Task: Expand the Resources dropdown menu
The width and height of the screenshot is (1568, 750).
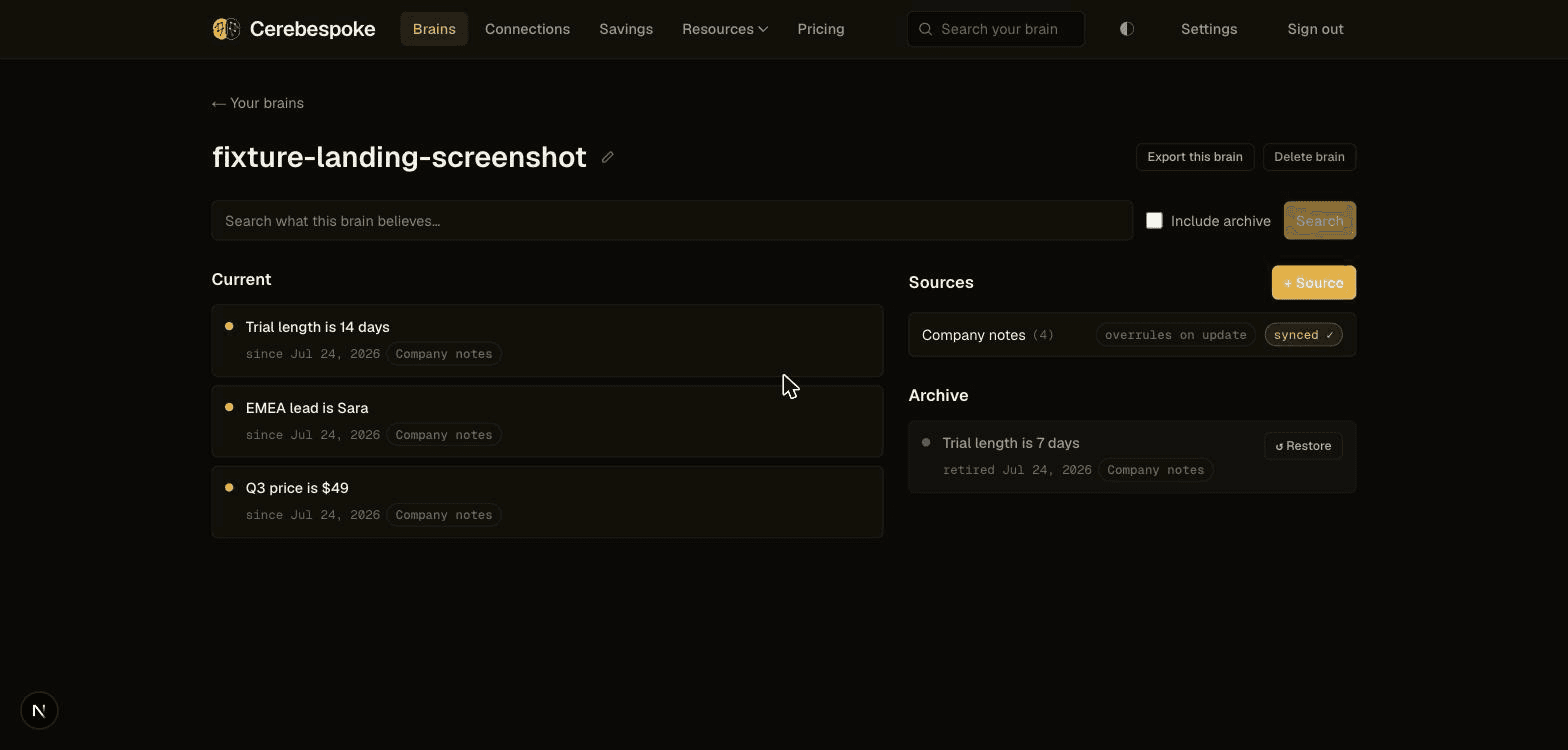Action: point(725,29)
